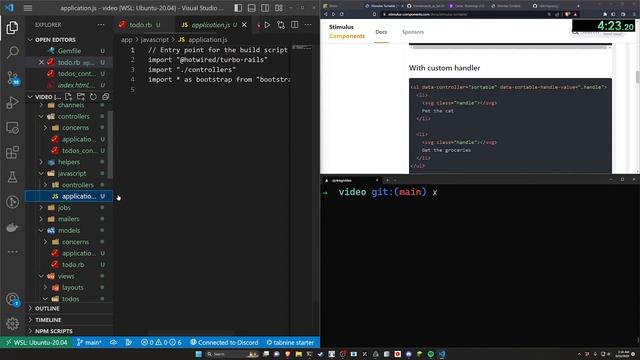Click the taskbar Search box
The height and width of the screenshot is (360, 640).
(232, 354)
